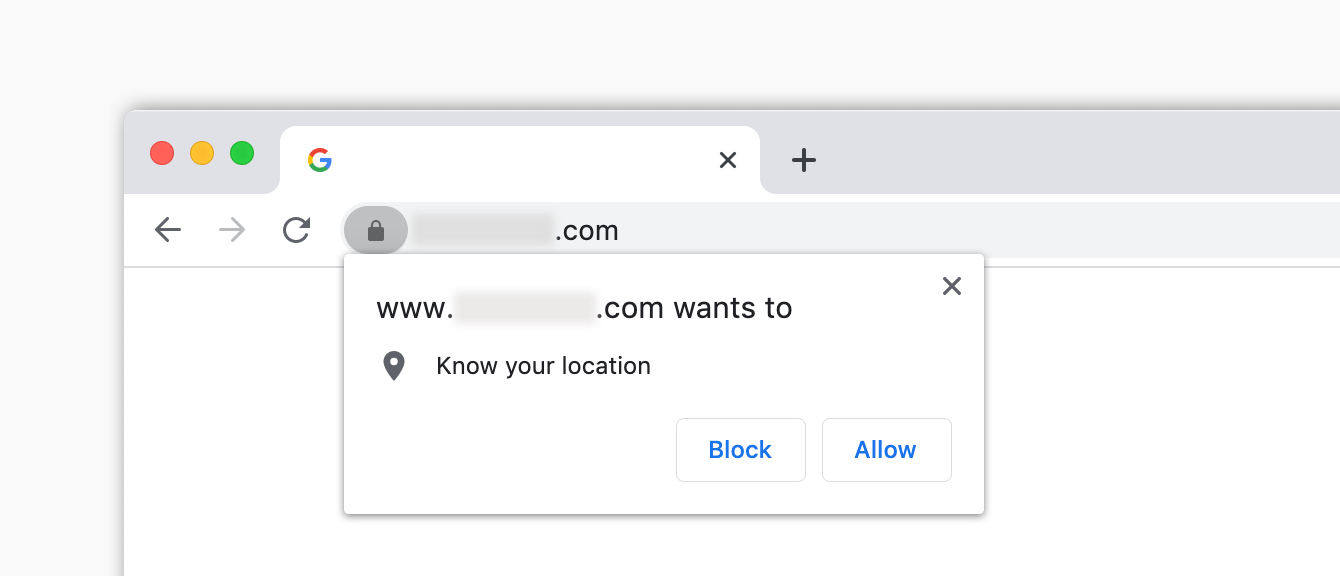Go back using the back arrow
The image size is (1340, 576).
[x=168, y=230]
